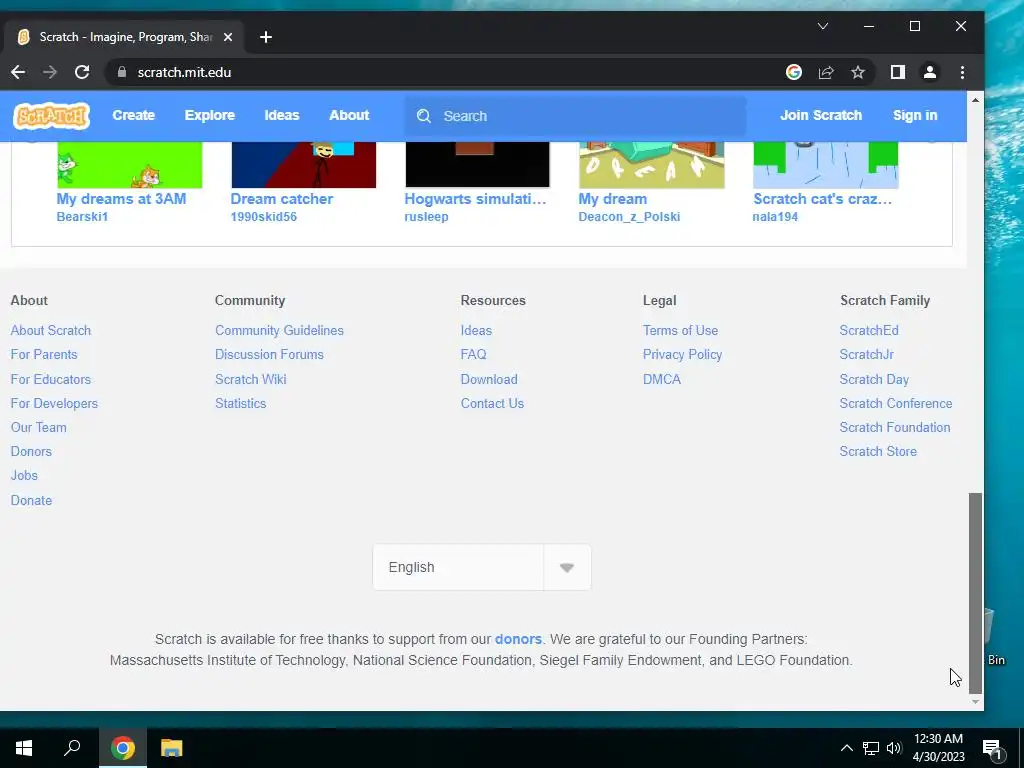Open Privacy Policy link
Screen dimensions: 1024x768
[682, 355]
